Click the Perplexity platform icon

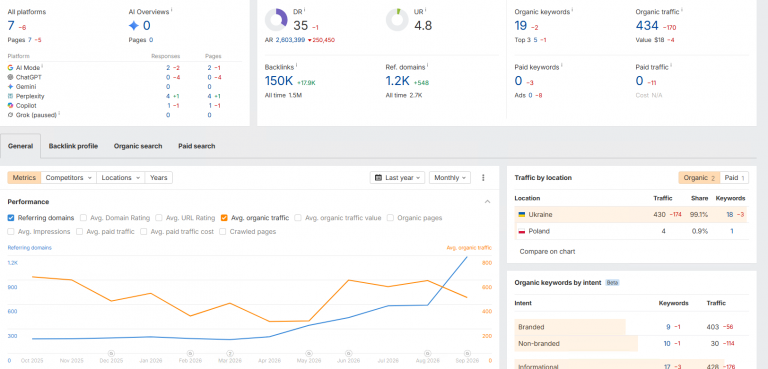click(x=10, y=96)
